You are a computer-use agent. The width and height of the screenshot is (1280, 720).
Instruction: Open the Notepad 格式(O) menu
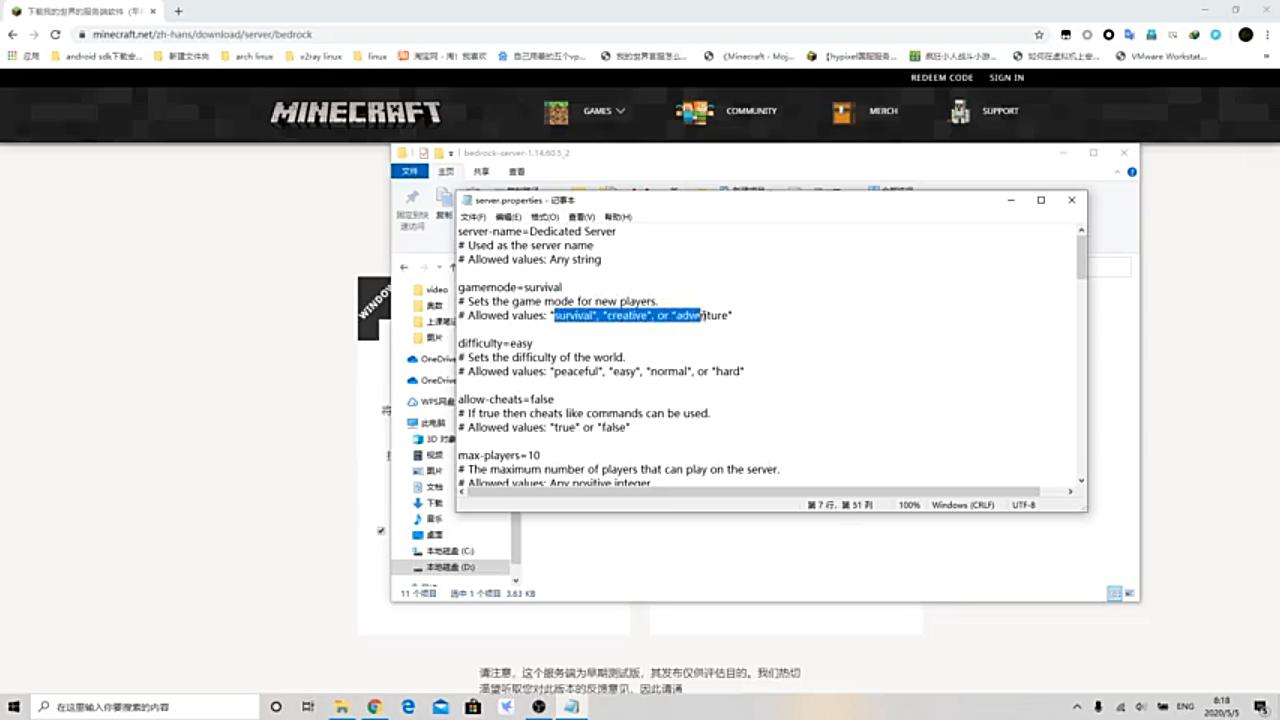pyautogui.click(x=545, y=217)
